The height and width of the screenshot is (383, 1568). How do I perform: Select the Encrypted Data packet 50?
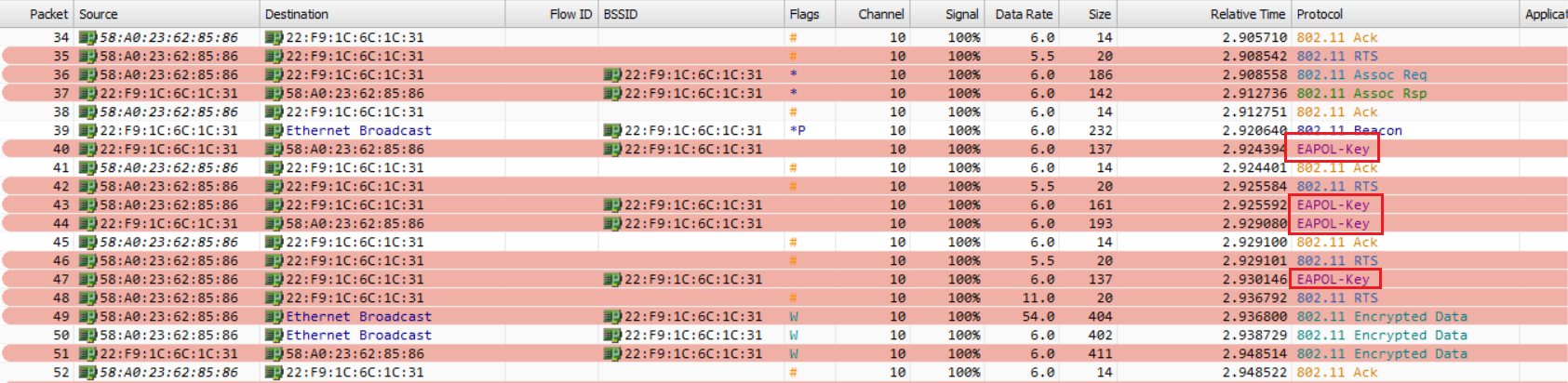click(784, 335)
